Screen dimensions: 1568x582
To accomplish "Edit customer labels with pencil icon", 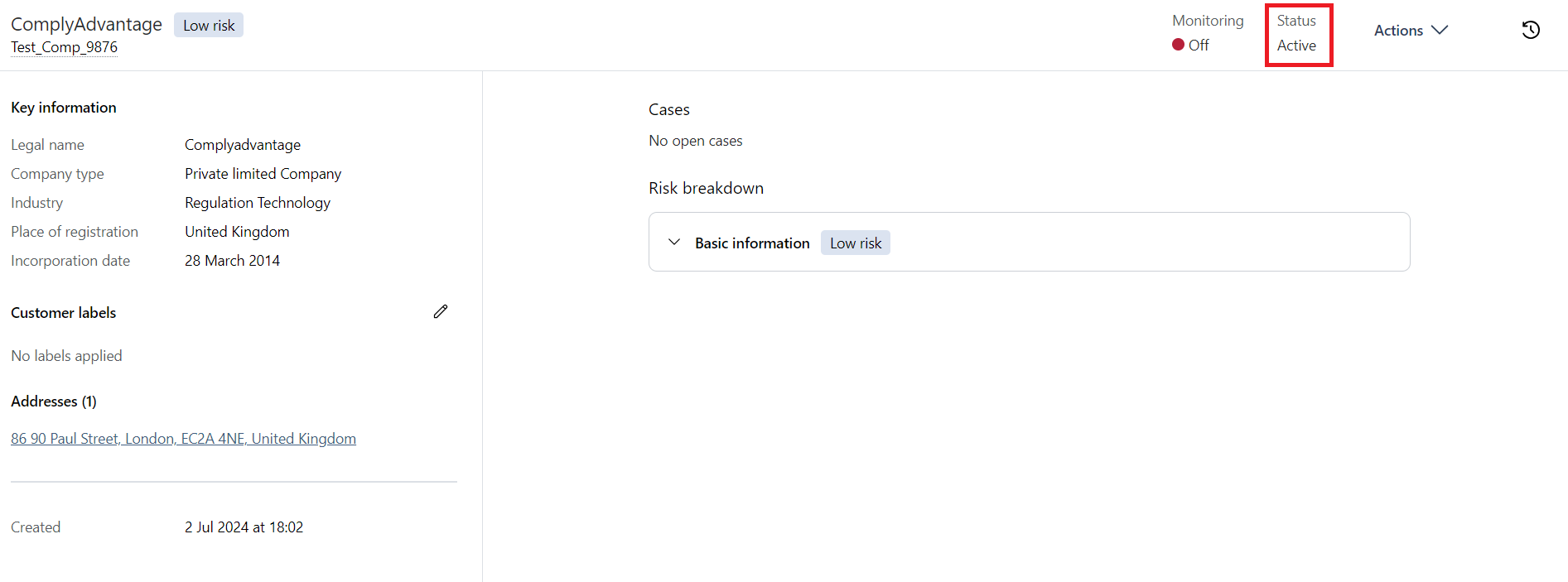I will click(x=441, y=311).
